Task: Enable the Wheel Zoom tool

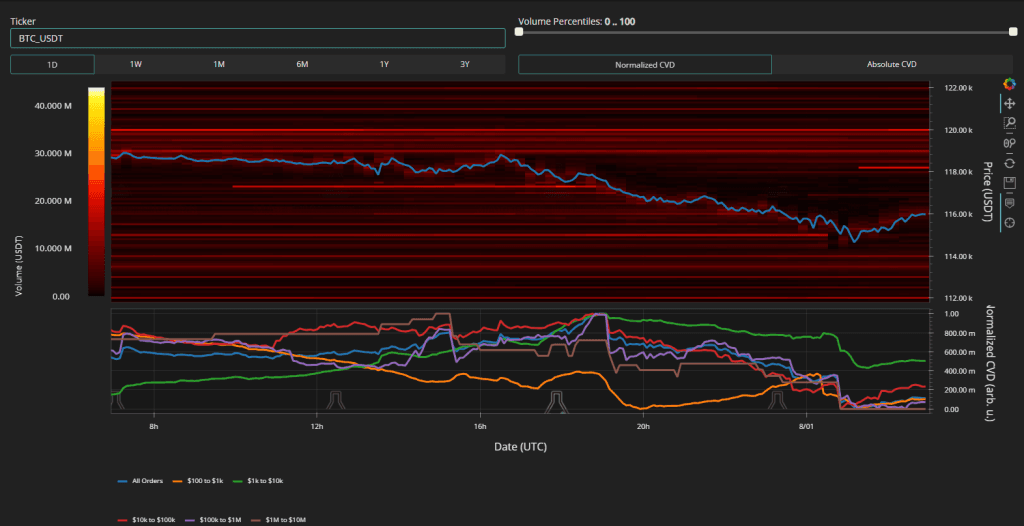Action: tap(1010, 143)
